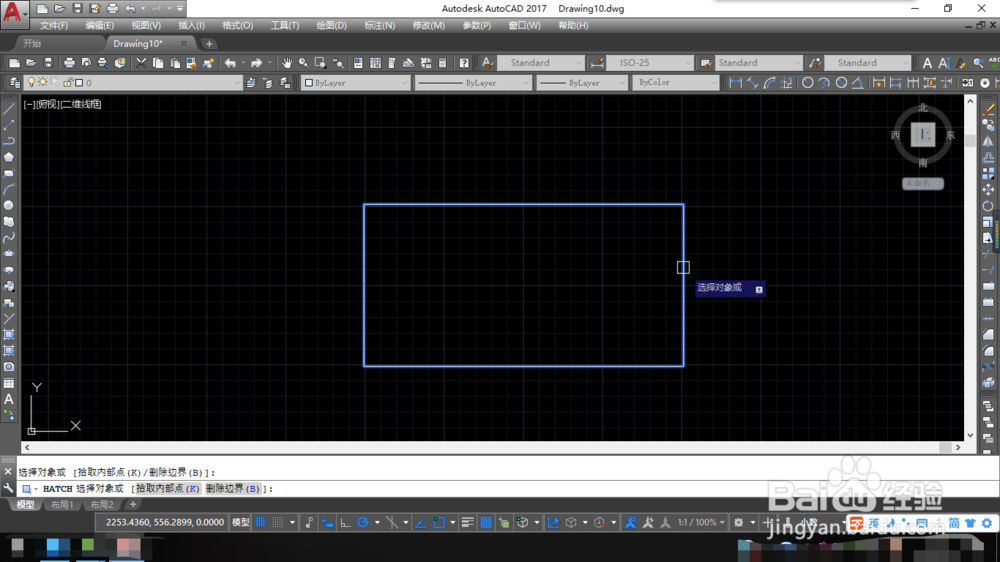Select the Multiline Text 'A' tool
The height and width of the screenshot is (562, 1000).
tap(9, 399)
